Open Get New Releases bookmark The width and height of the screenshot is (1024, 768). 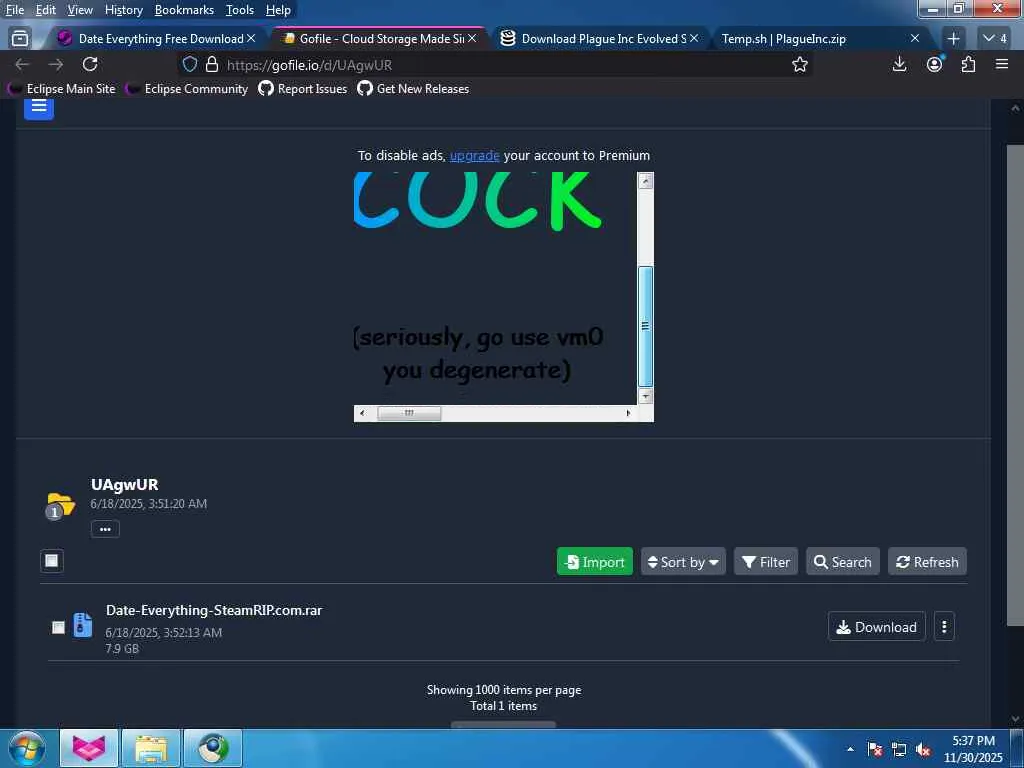tap(413, 88)
